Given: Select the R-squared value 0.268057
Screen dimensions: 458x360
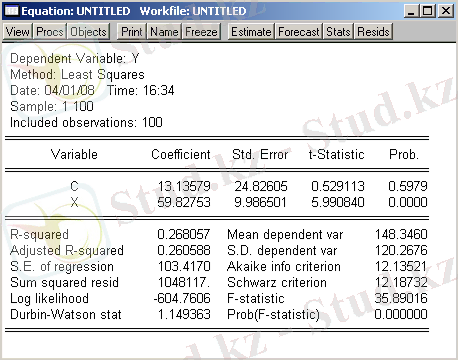Looking at the screenshot, I should point(184,234).
